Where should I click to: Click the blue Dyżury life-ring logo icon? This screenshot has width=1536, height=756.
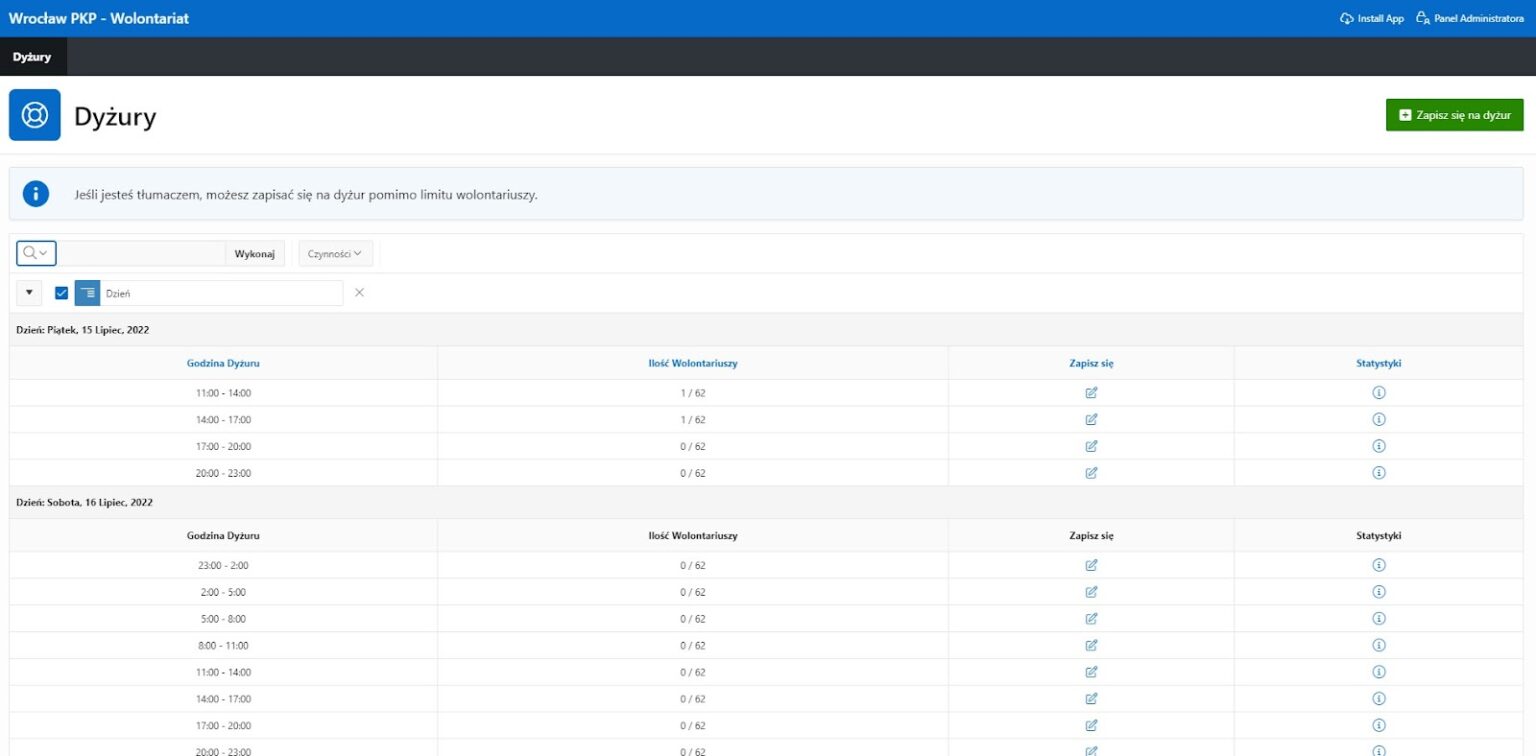pyautogui.click(x=34, y=115)
